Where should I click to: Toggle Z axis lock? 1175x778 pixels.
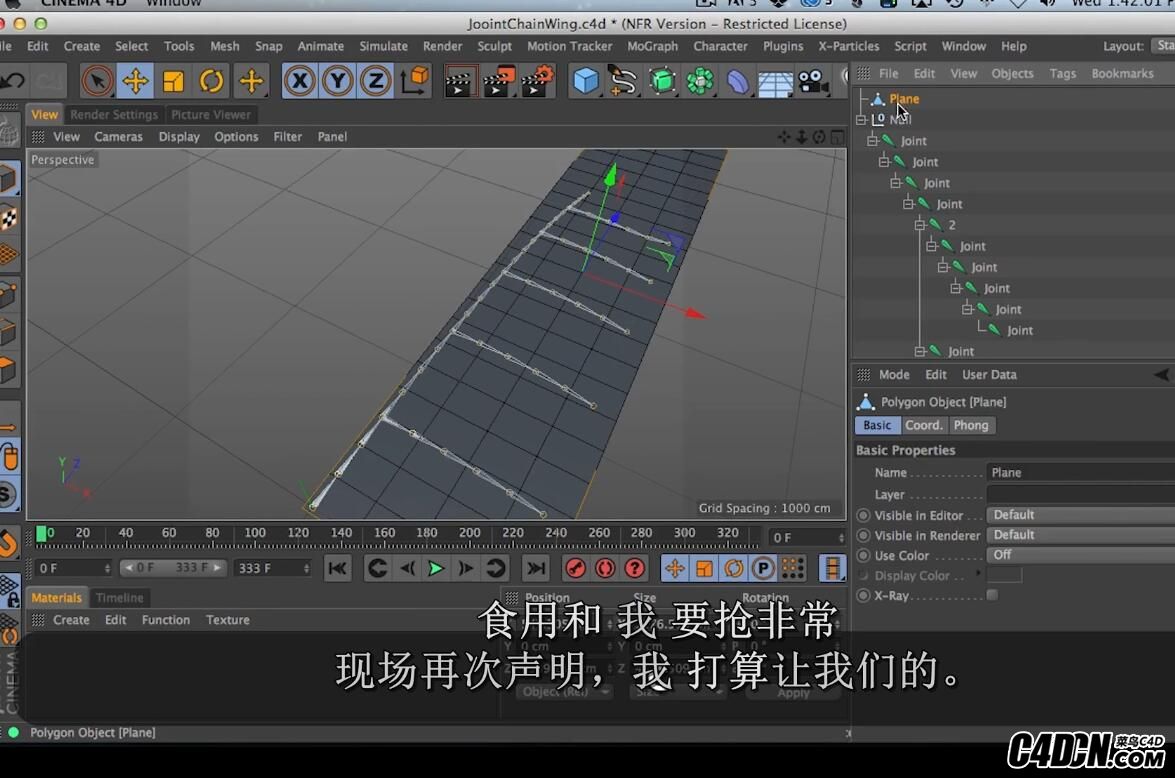(375, 80)
